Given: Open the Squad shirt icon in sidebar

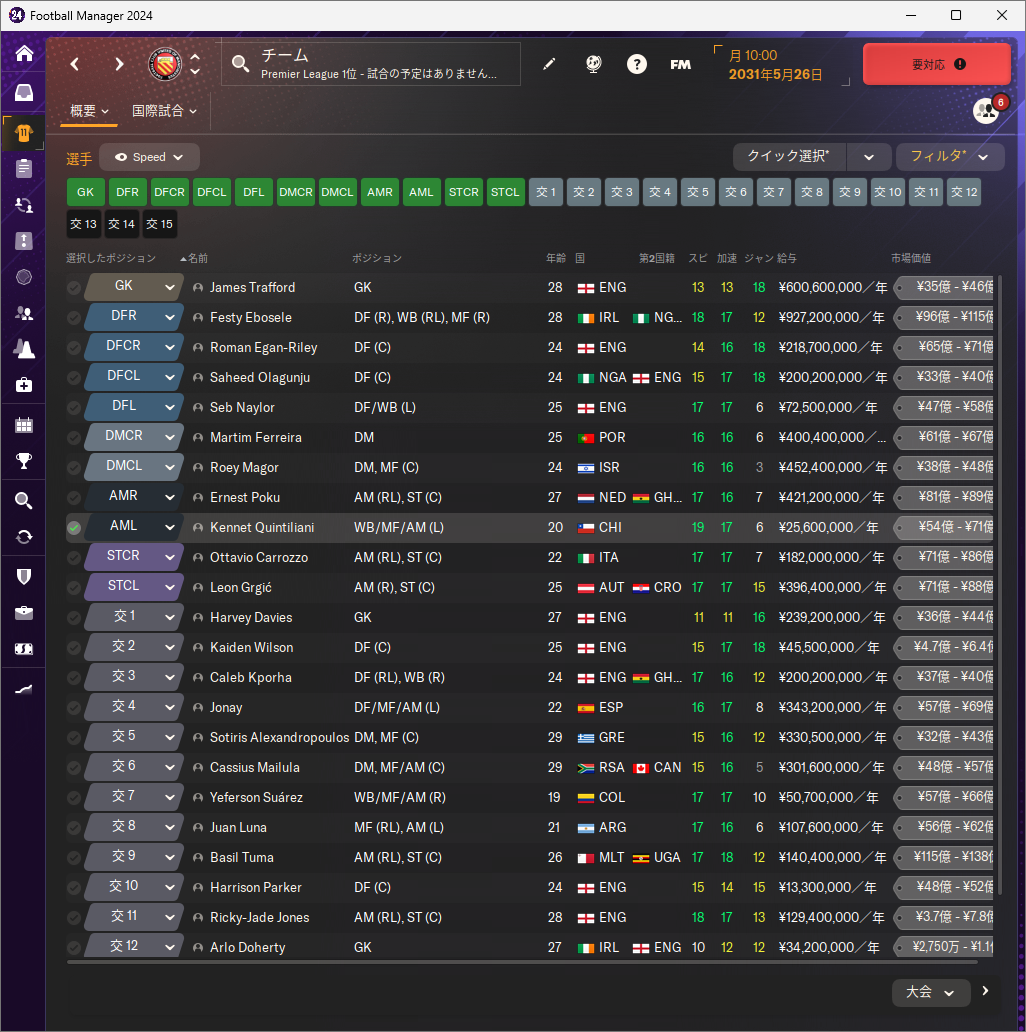Looking at the screenshot, I should (24, 134).
